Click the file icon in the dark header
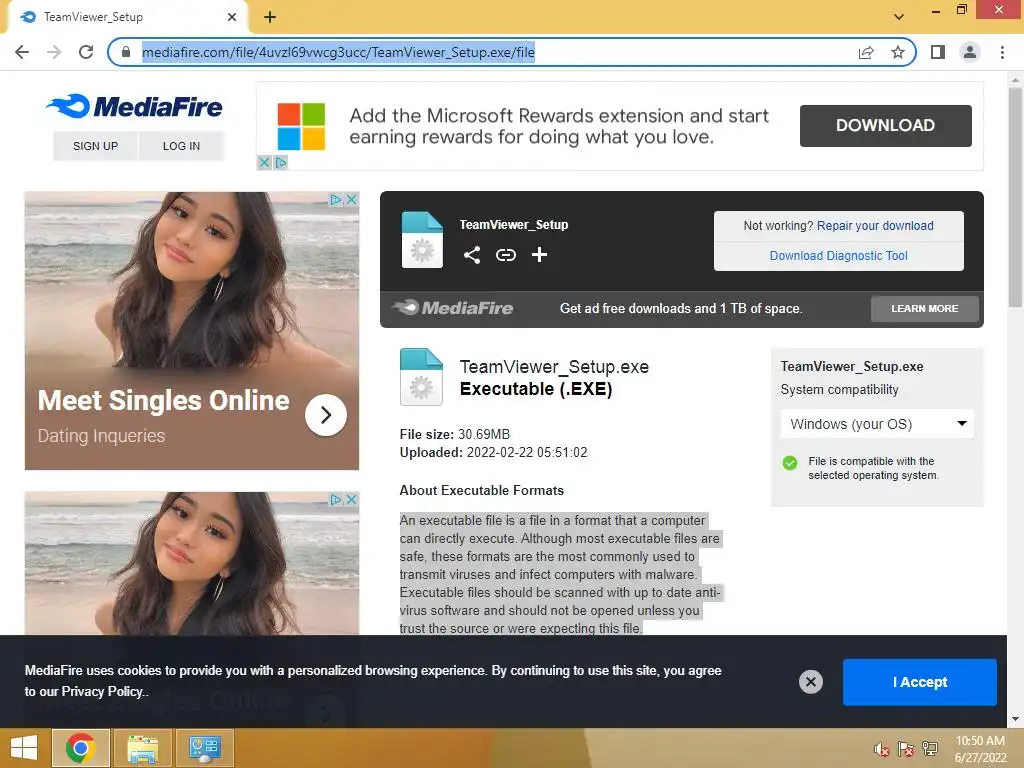The width and height of the screenshot is (1024, 768). click(422, 240)
